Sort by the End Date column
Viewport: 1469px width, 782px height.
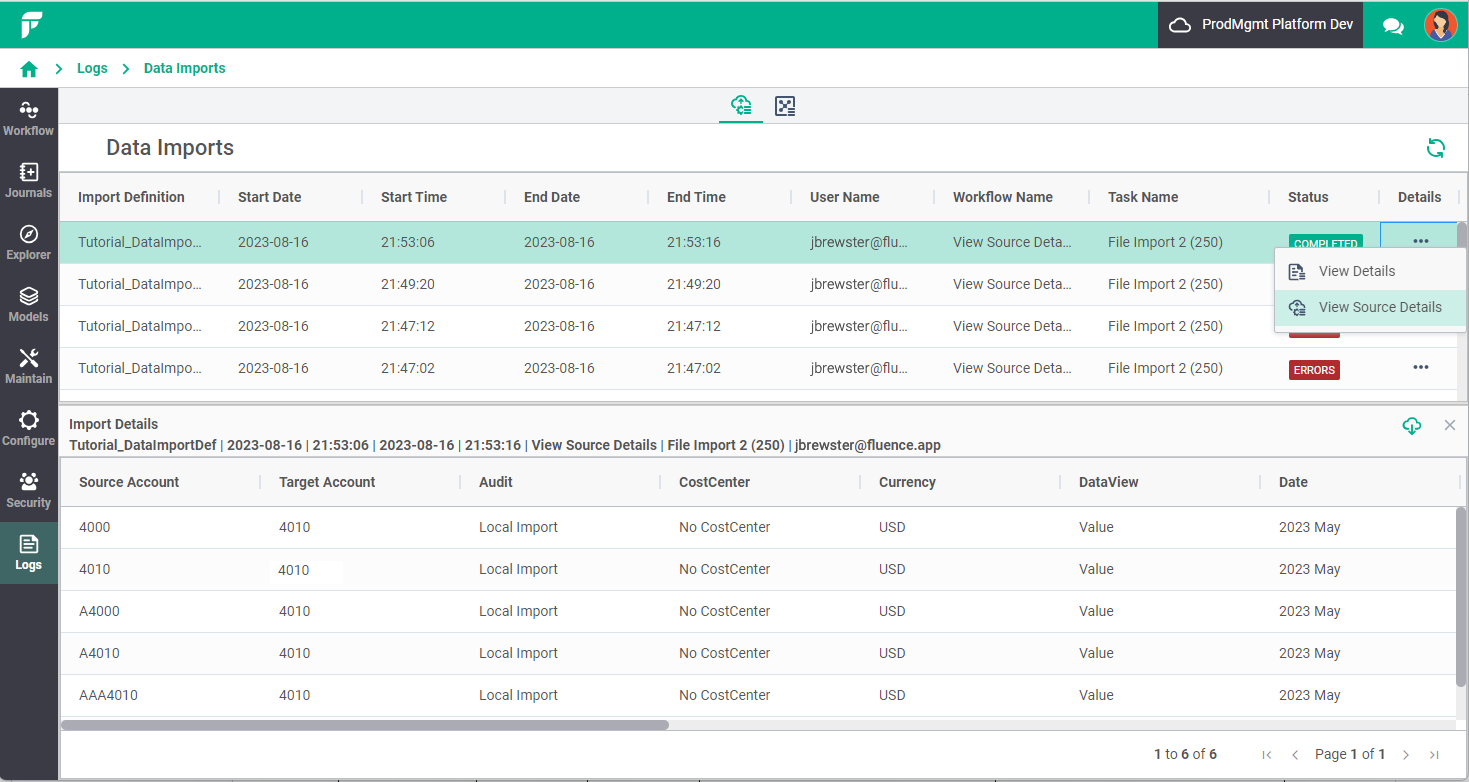552,197
